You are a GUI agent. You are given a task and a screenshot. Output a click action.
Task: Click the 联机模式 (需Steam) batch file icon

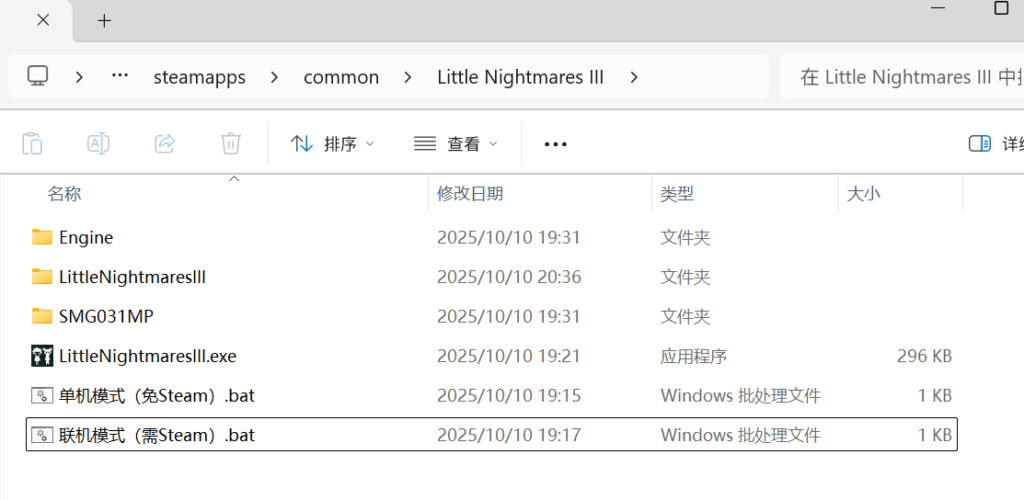[42, 435]
